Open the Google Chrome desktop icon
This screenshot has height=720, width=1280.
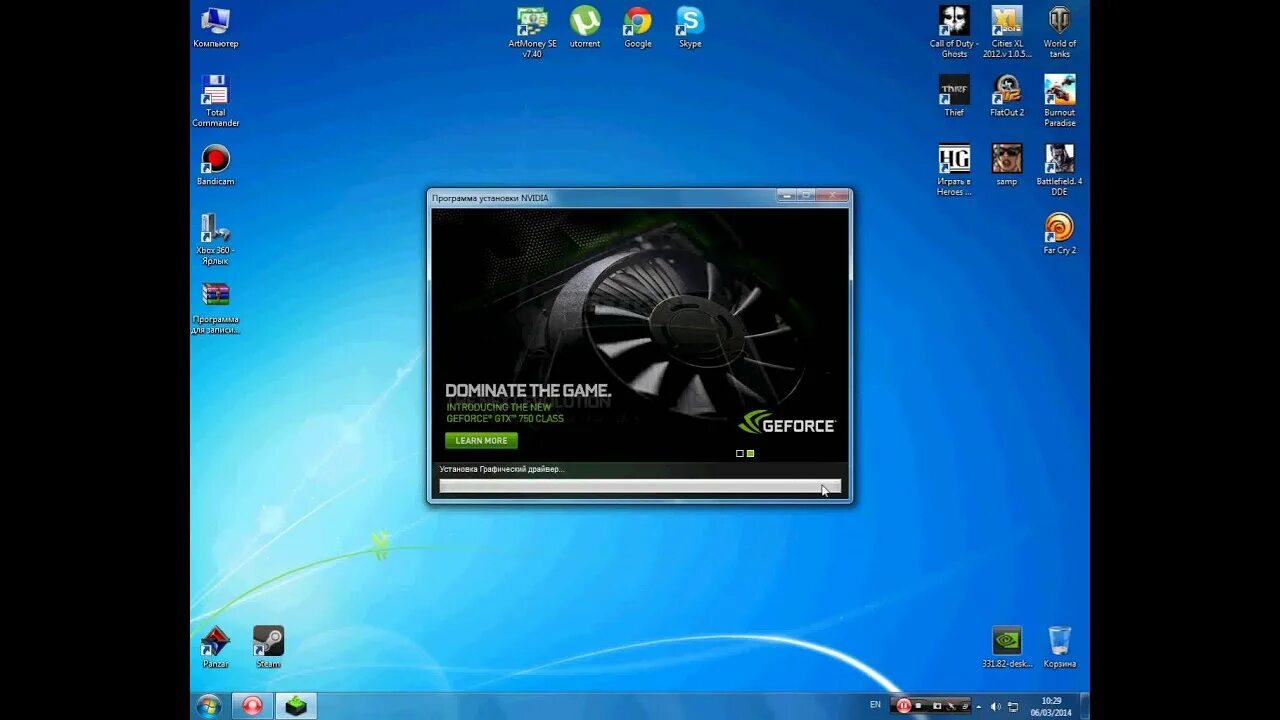[638, 27]
